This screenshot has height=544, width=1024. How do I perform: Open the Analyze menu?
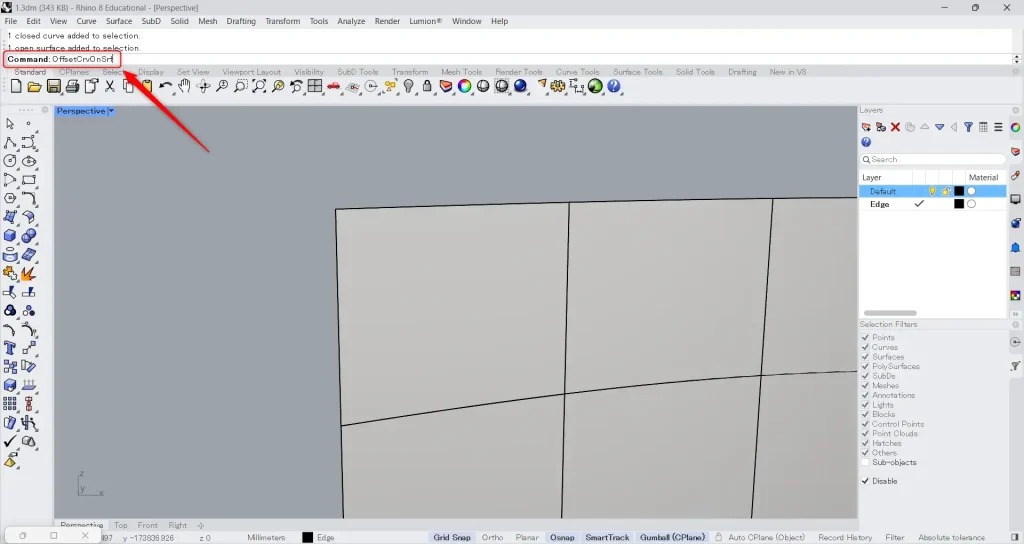click(351, 21)
